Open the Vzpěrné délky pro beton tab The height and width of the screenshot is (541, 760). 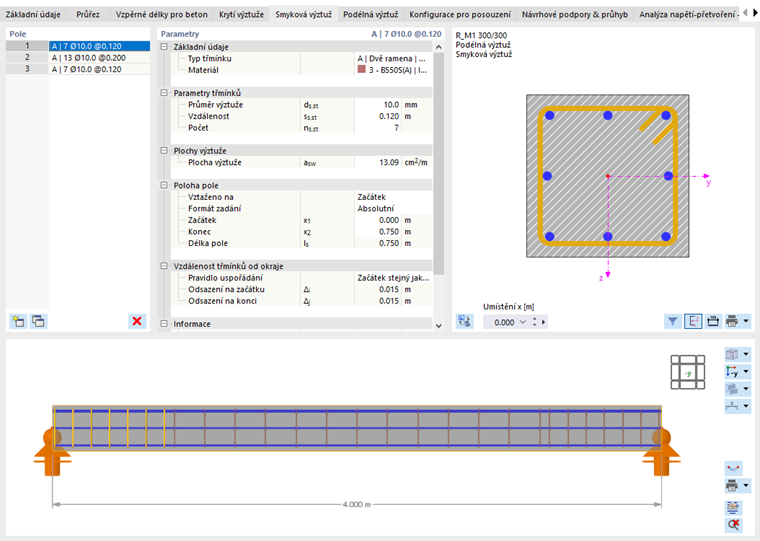(161, 14)
